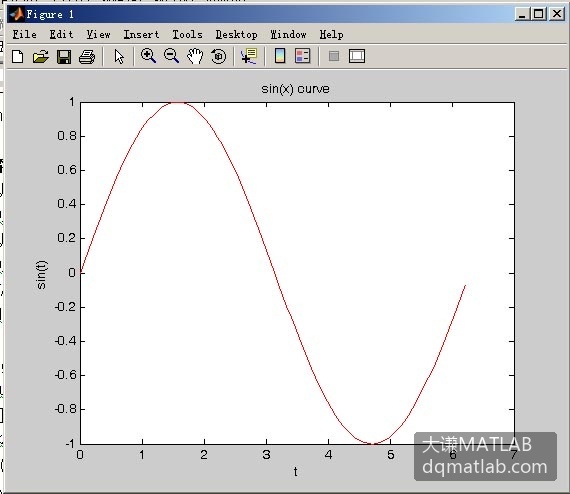Open a file with the folder icon
Image resolution: width=570 pixels, height=494 pixels.
tap(40, 57)
